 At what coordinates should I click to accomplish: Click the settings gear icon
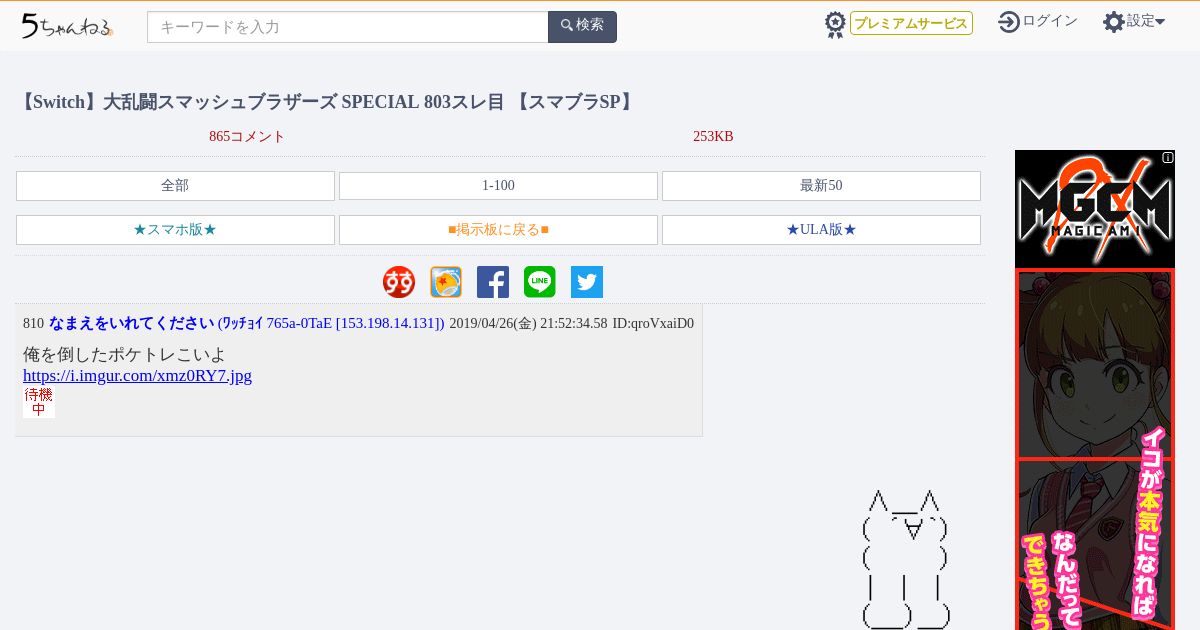[1114, 22]
